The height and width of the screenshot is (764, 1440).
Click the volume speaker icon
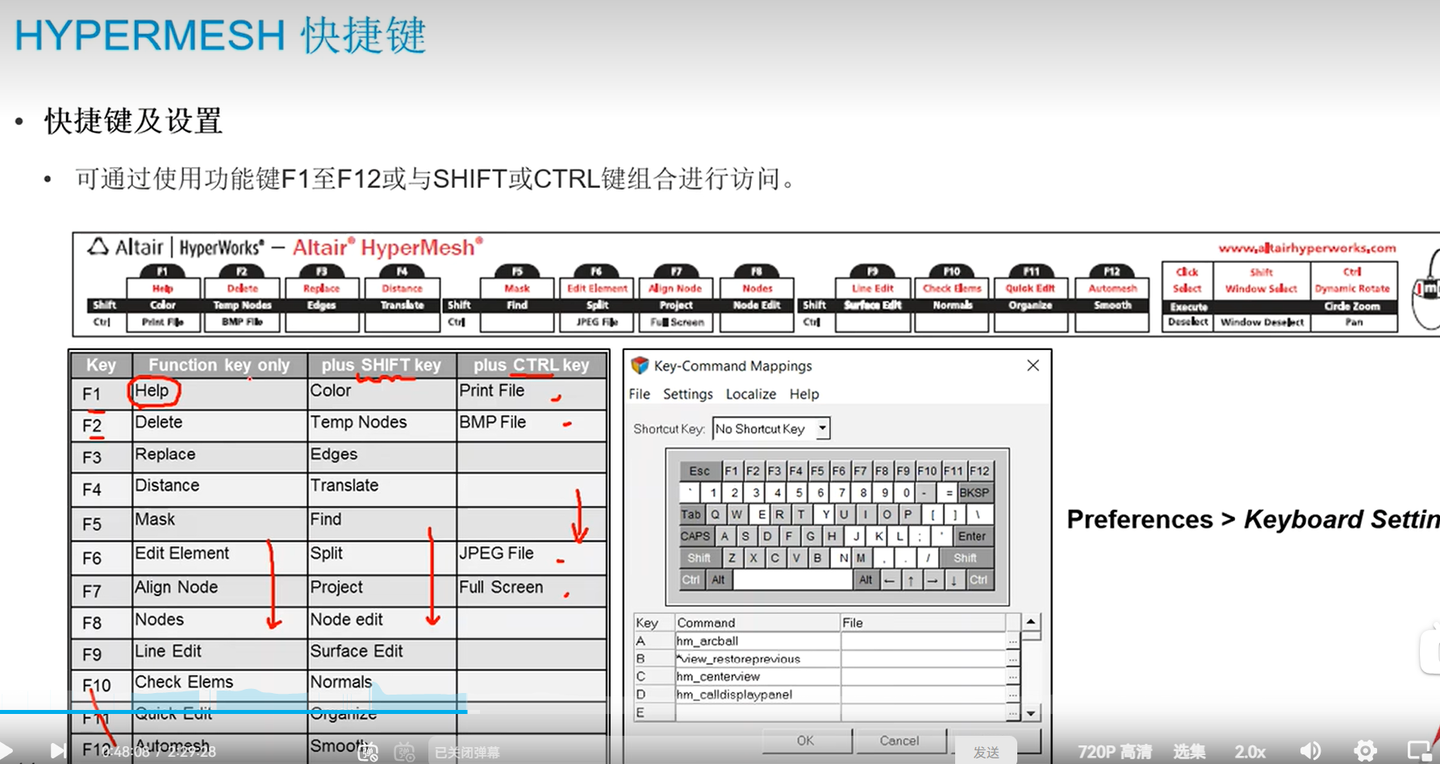tap(1310, 748)
